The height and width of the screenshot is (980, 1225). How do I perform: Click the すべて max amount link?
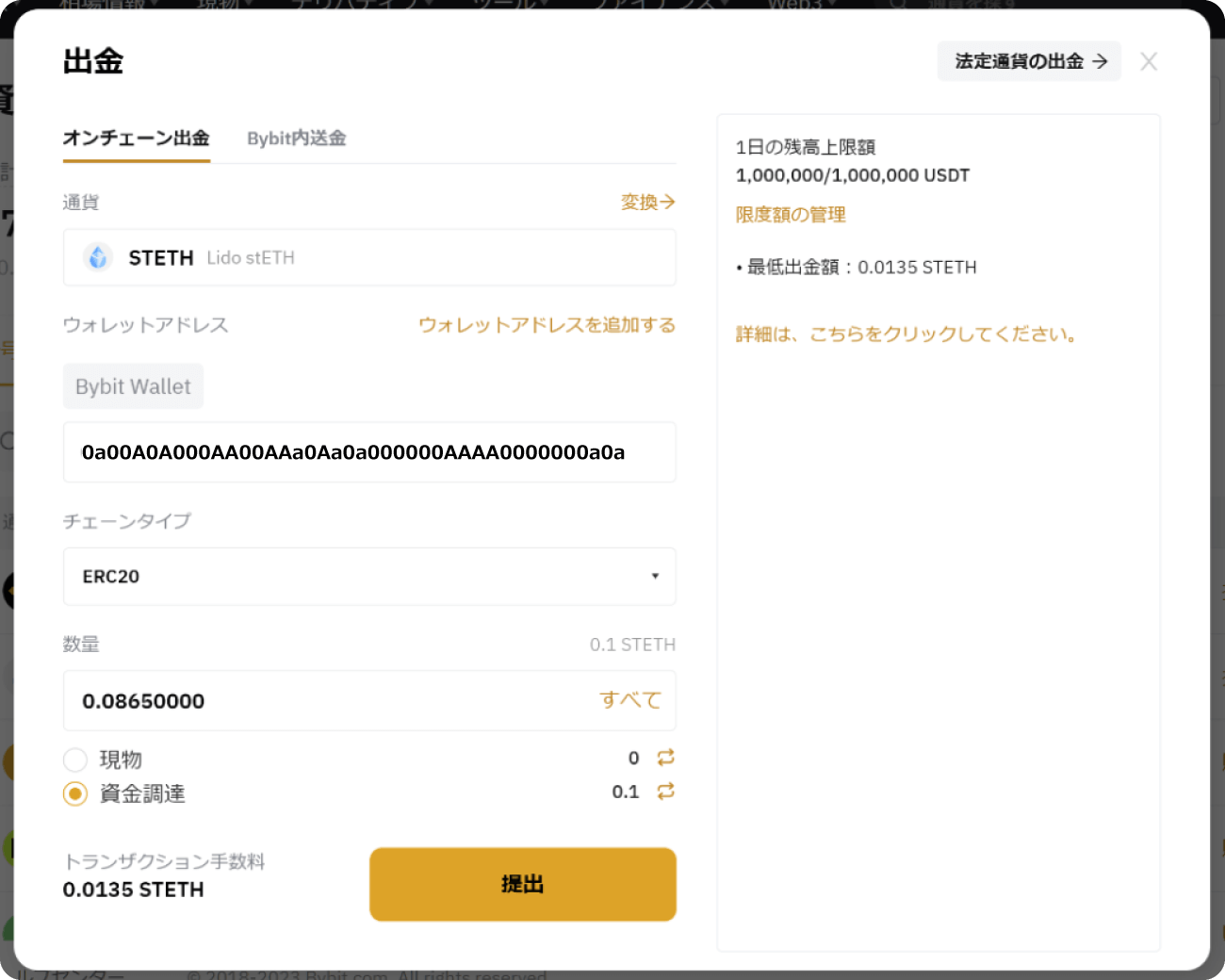630,700
